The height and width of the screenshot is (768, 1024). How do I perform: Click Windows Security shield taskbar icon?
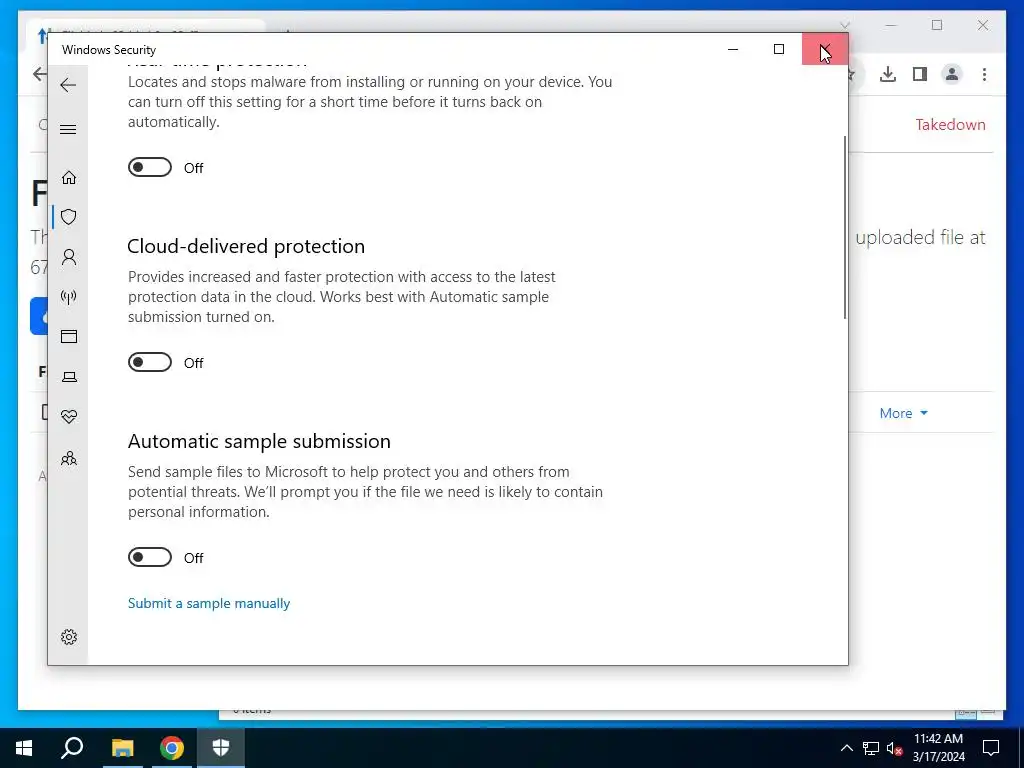point(221,748)
